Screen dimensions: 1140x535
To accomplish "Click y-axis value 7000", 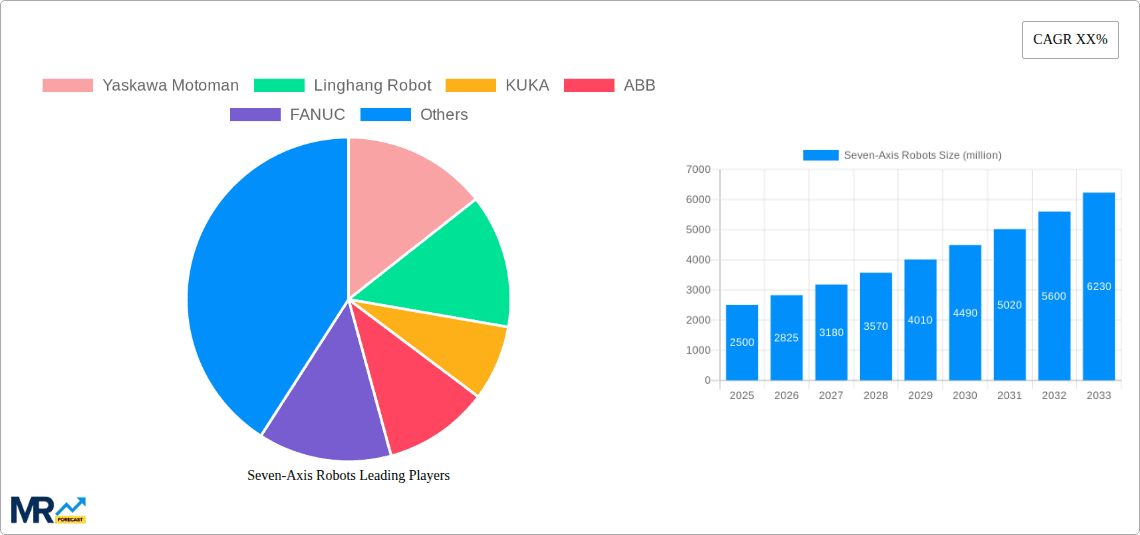I will click(x=698, y=169).
